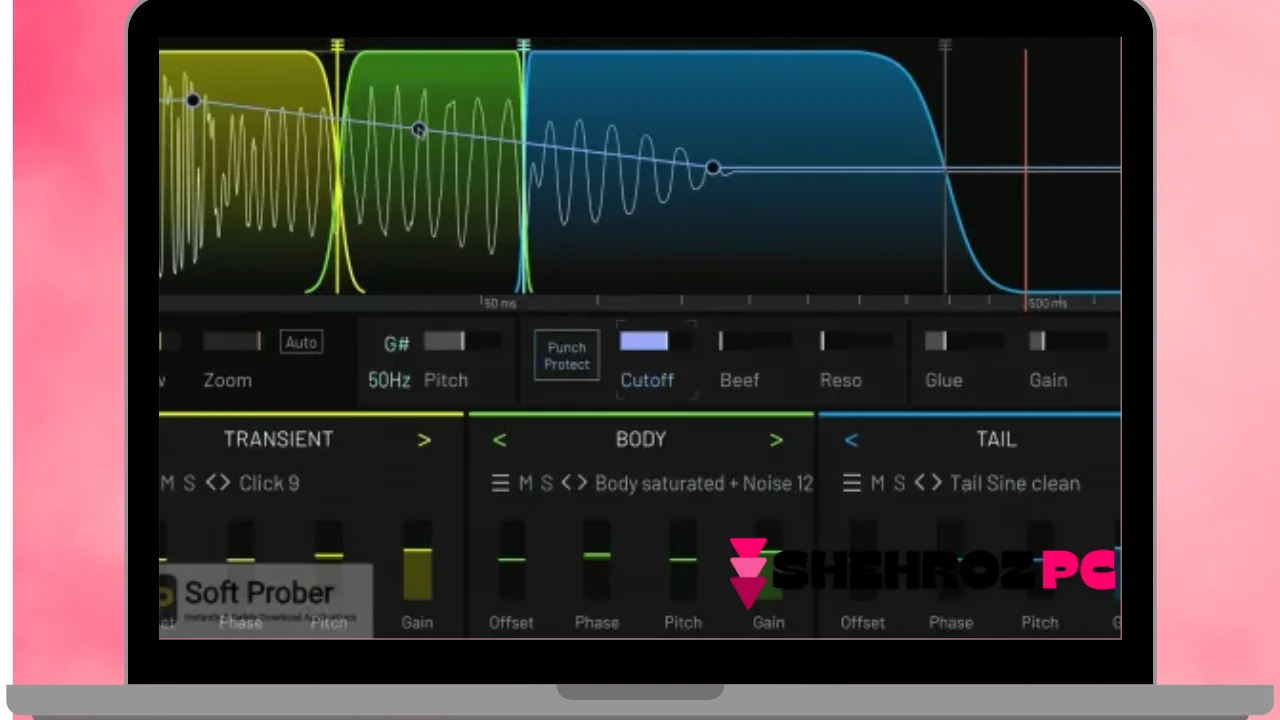Select the yellow transient crossover handle at top
This screenshot has width=1280, height=720.
pos(338,46)
